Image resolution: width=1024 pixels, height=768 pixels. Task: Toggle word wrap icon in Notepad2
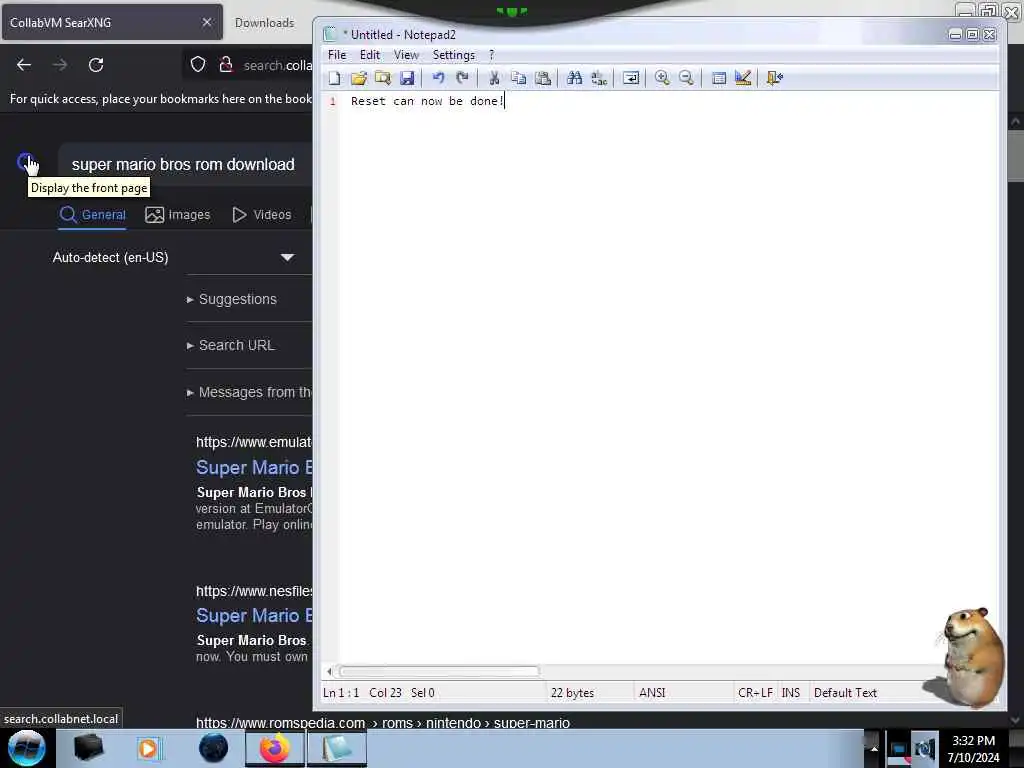click(x=631, y=78)
